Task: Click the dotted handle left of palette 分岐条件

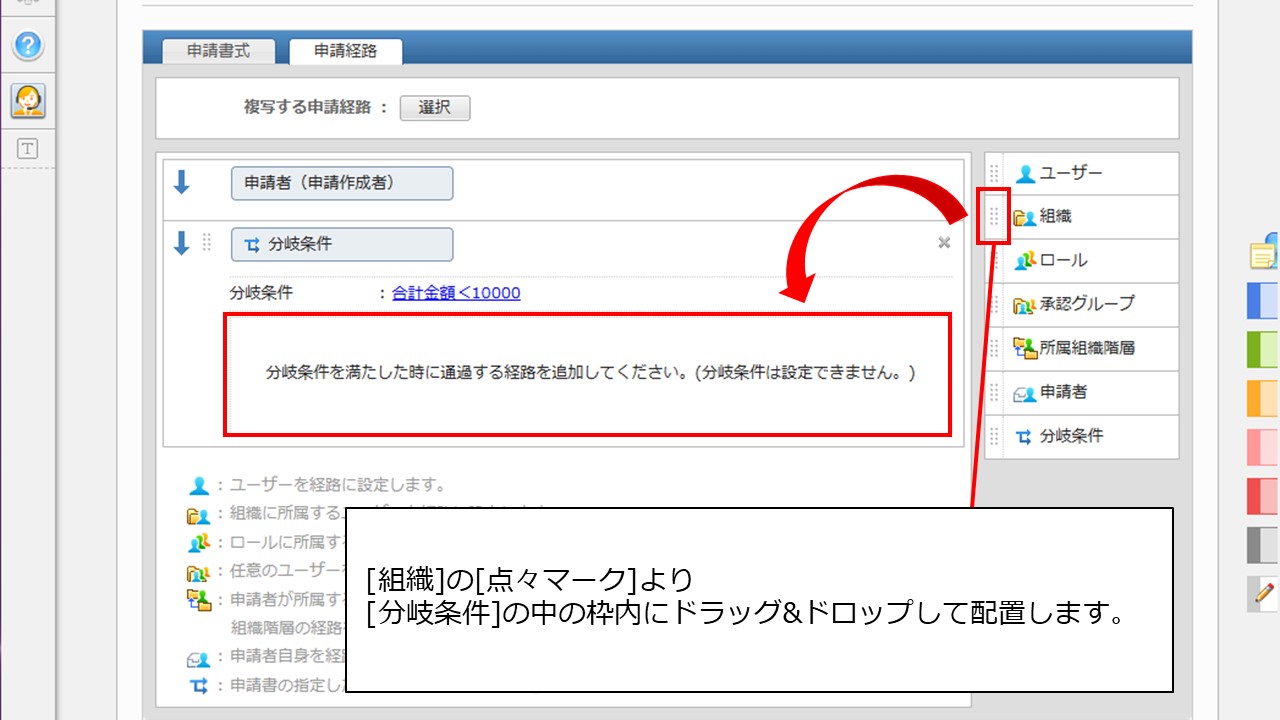Action: point(994,436)
